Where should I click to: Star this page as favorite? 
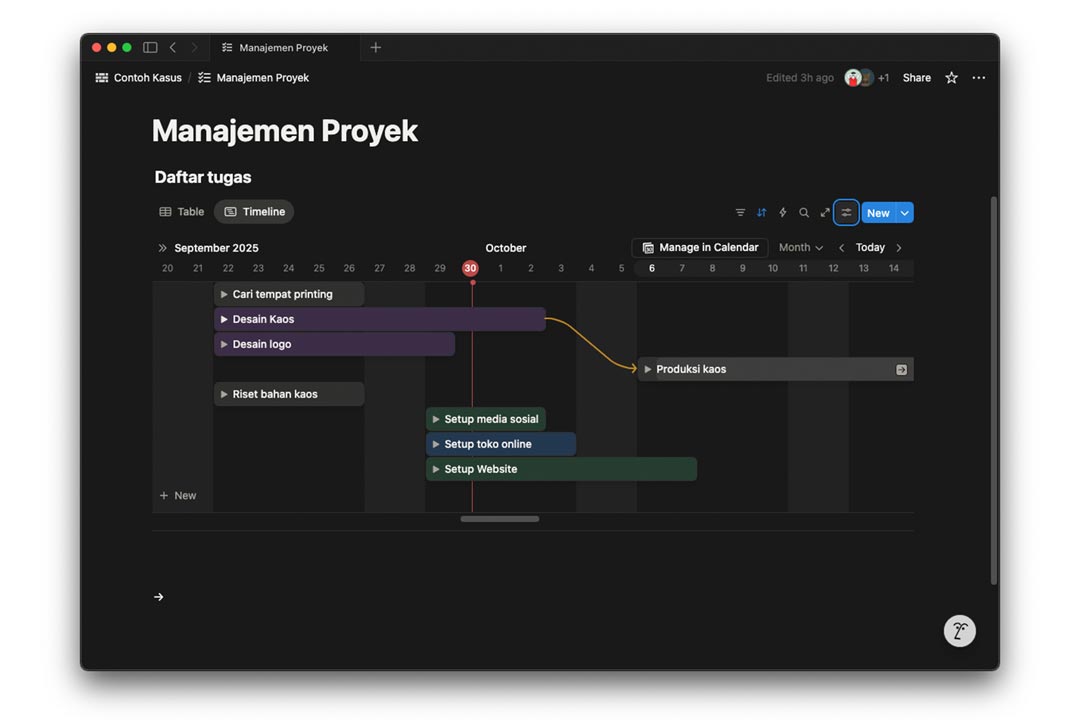coord(951,78)
